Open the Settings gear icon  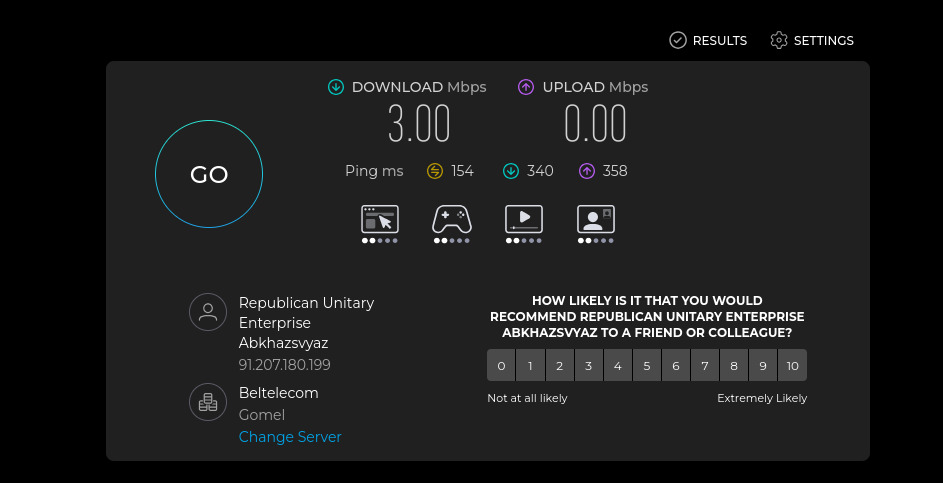pos(779,40)
